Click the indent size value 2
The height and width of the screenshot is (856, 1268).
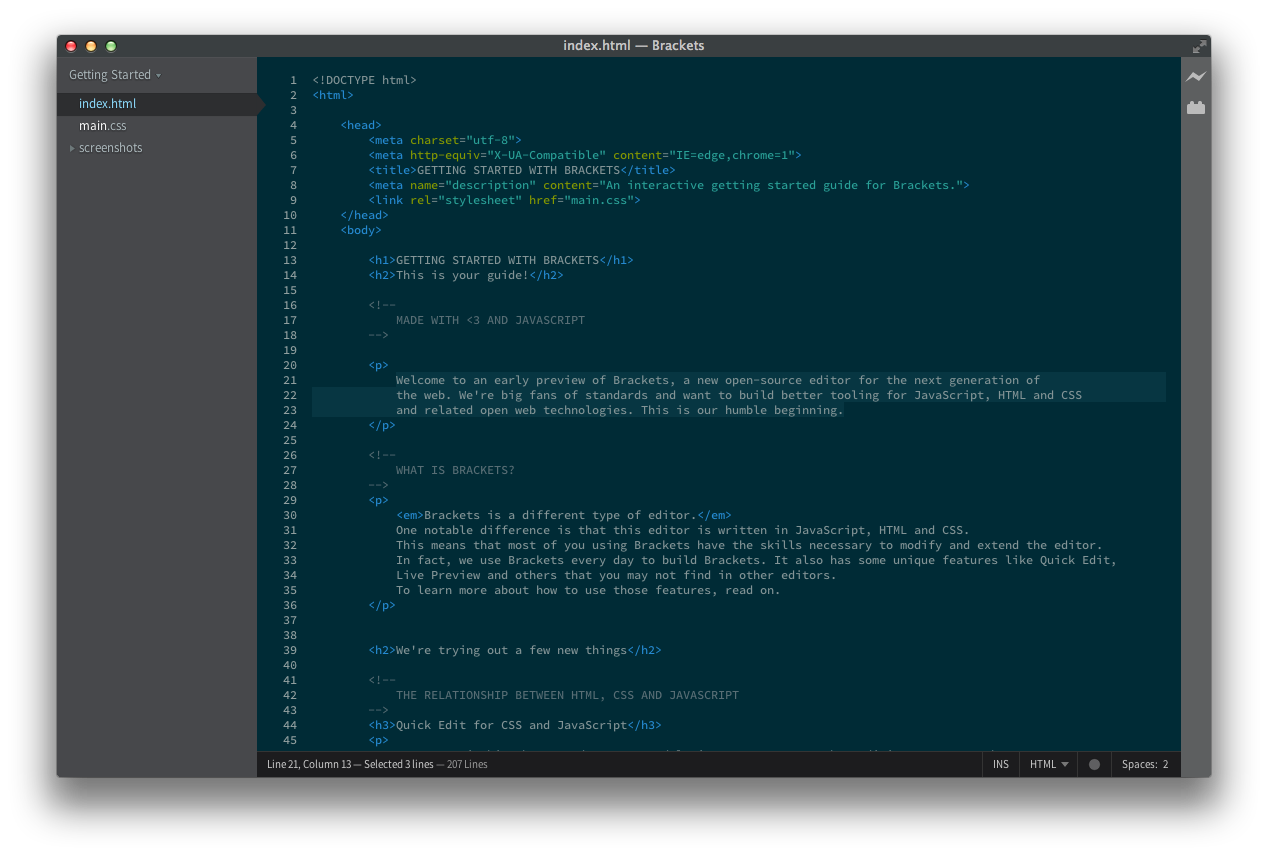(x=1165, y=764)
